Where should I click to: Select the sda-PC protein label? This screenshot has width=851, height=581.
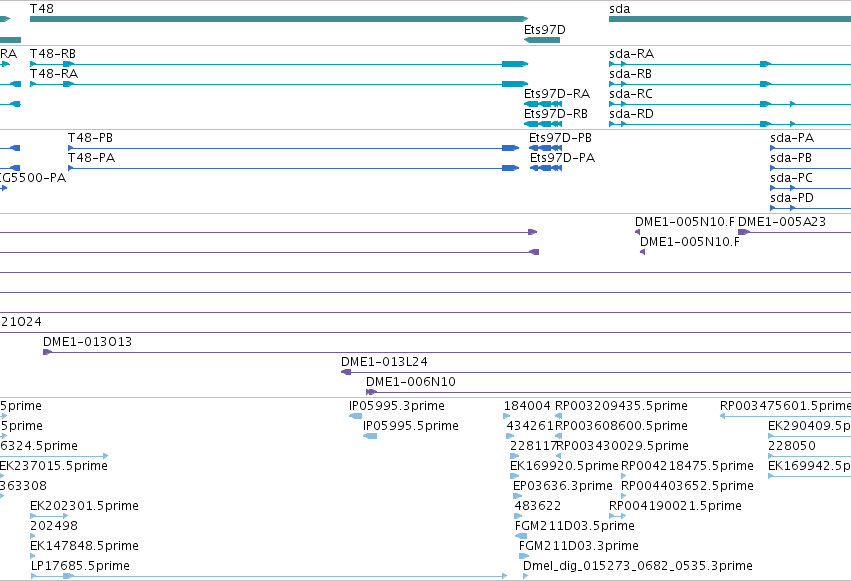click(x=791, y=178)
